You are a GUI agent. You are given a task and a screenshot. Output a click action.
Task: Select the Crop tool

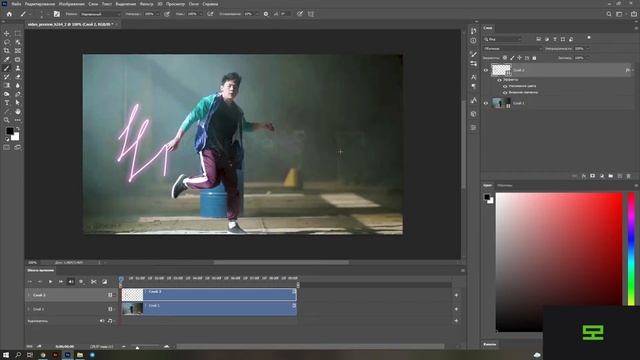tap(7, 51)
